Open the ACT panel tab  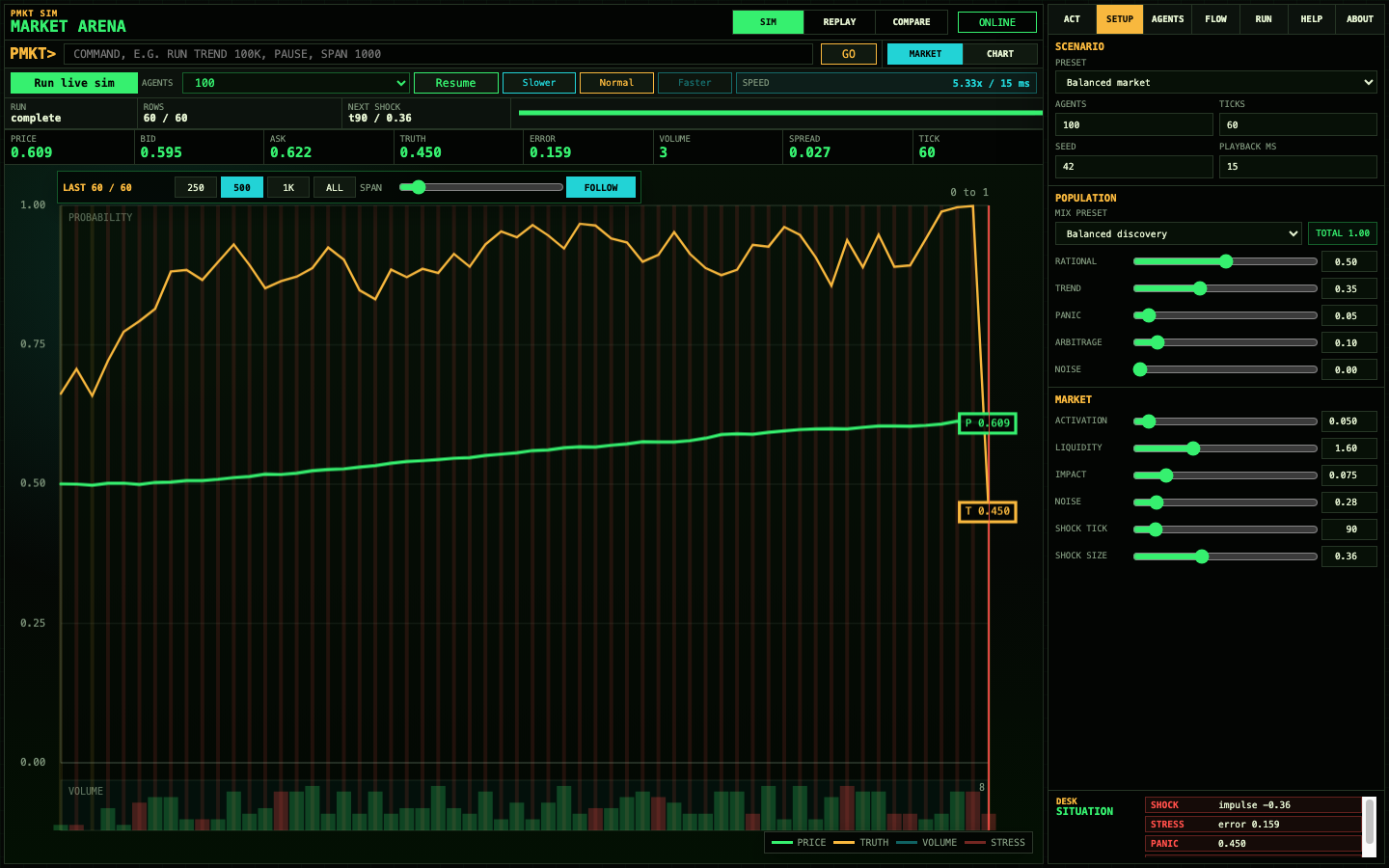point(1072,19)
